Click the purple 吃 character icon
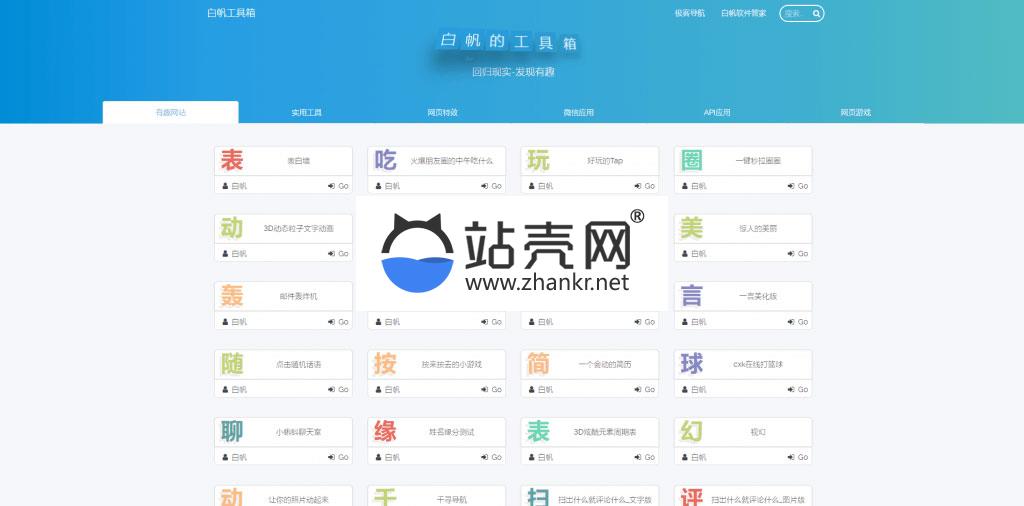Screen dimensions: 1024x506 [x=385, y=160]
